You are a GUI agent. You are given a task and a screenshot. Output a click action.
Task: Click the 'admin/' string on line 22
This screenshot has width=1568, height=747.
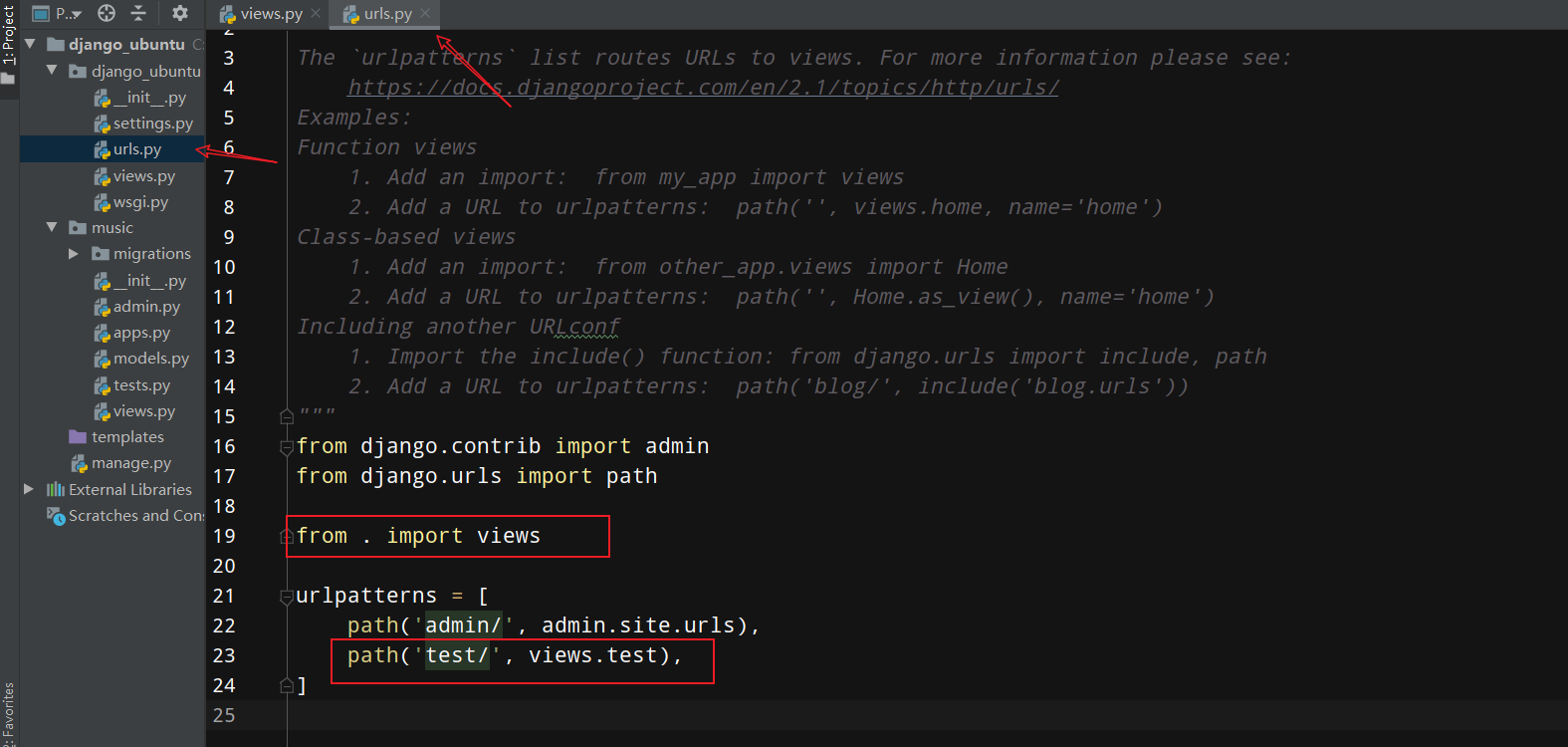(x=464, y=625)
